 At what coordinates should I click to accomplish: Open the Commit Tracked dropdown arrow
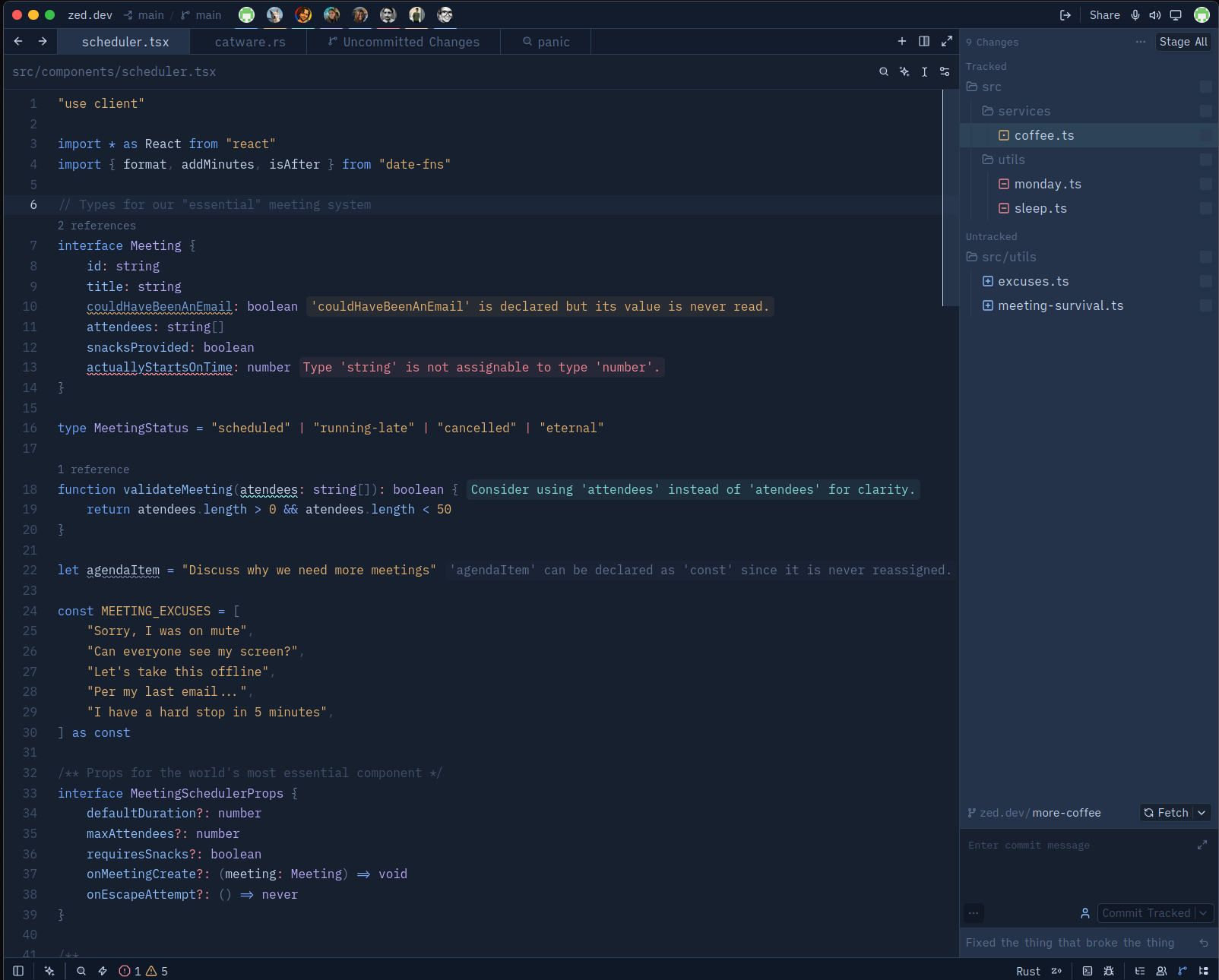click(1204, 913)
